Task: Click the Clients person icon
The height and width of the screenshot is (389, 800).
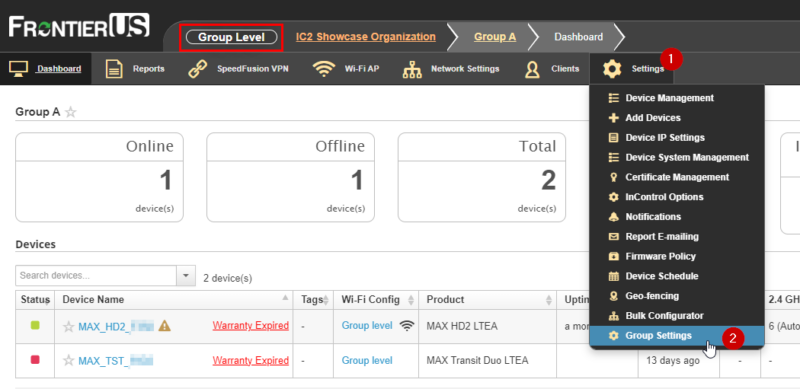Action: click(532, 69)
